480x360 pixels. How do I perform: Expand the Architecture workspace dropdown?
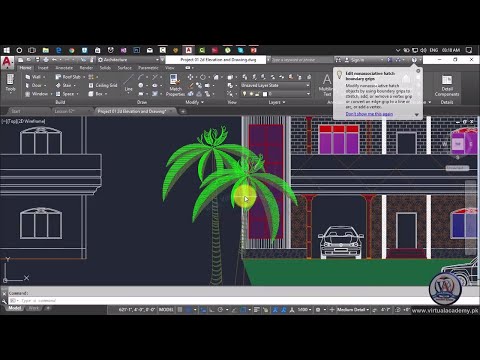[x=157, y=60]
